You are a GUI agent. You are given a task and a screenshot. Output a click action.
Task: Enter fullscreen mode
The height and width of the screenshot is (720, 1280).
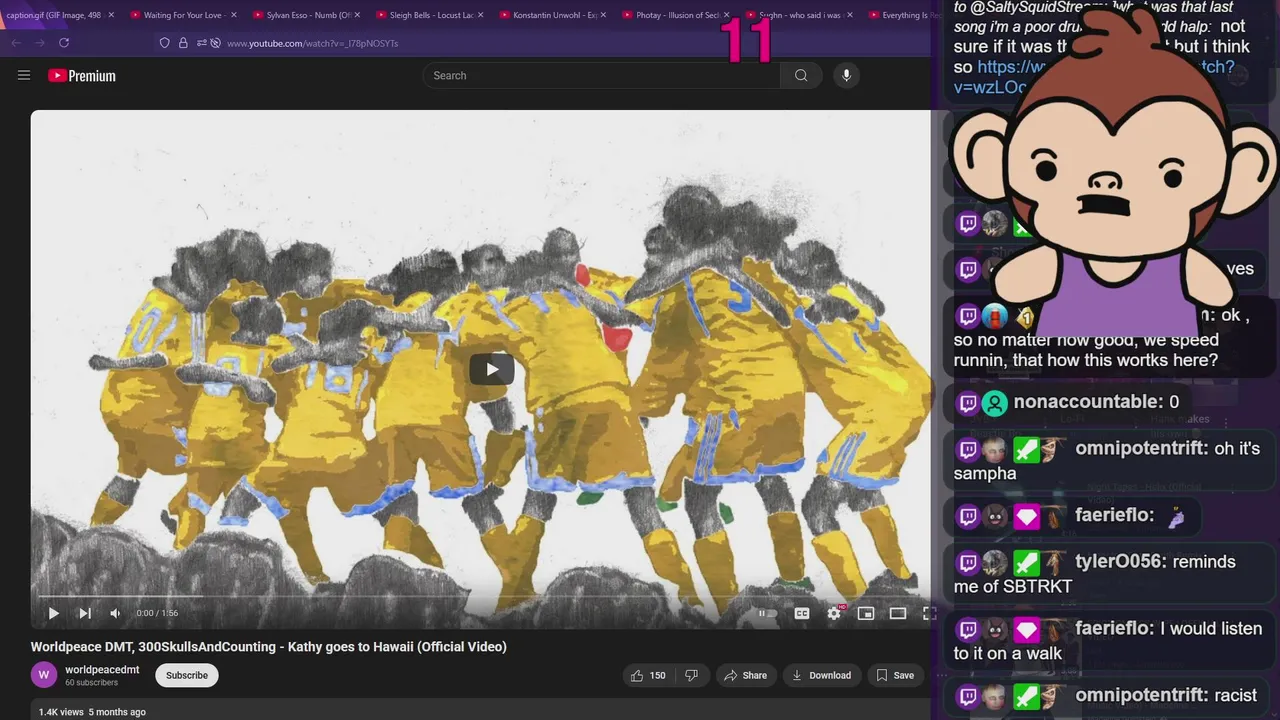pos(928,613)
